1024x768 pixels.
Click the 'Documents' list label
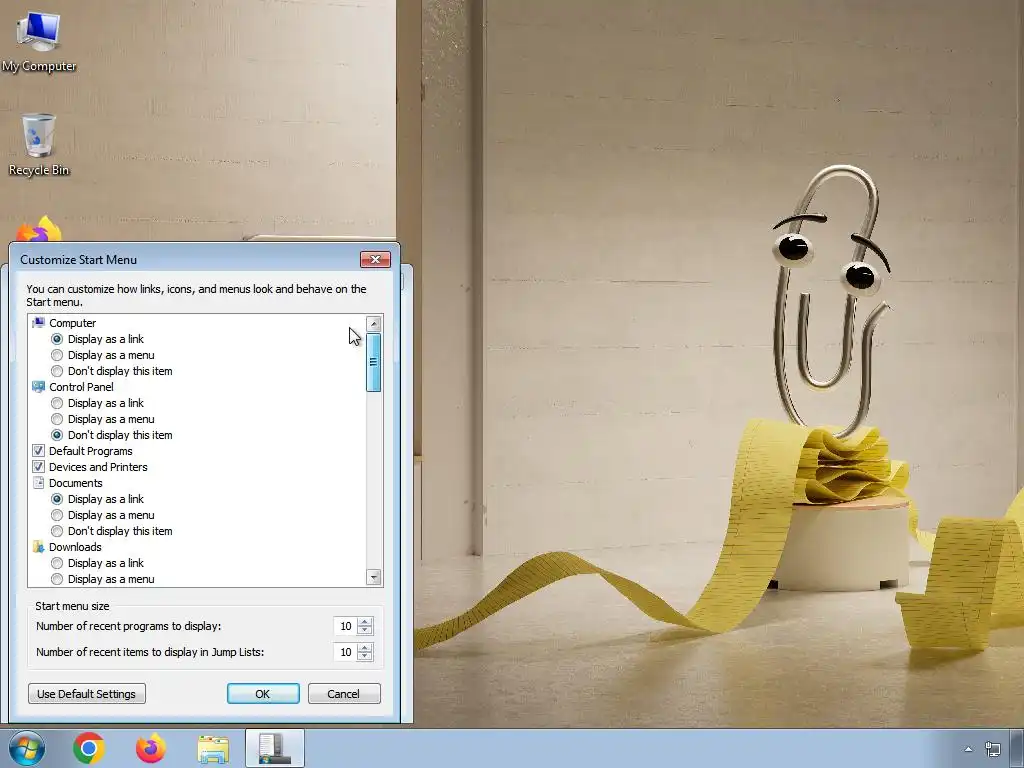point(76,483)
